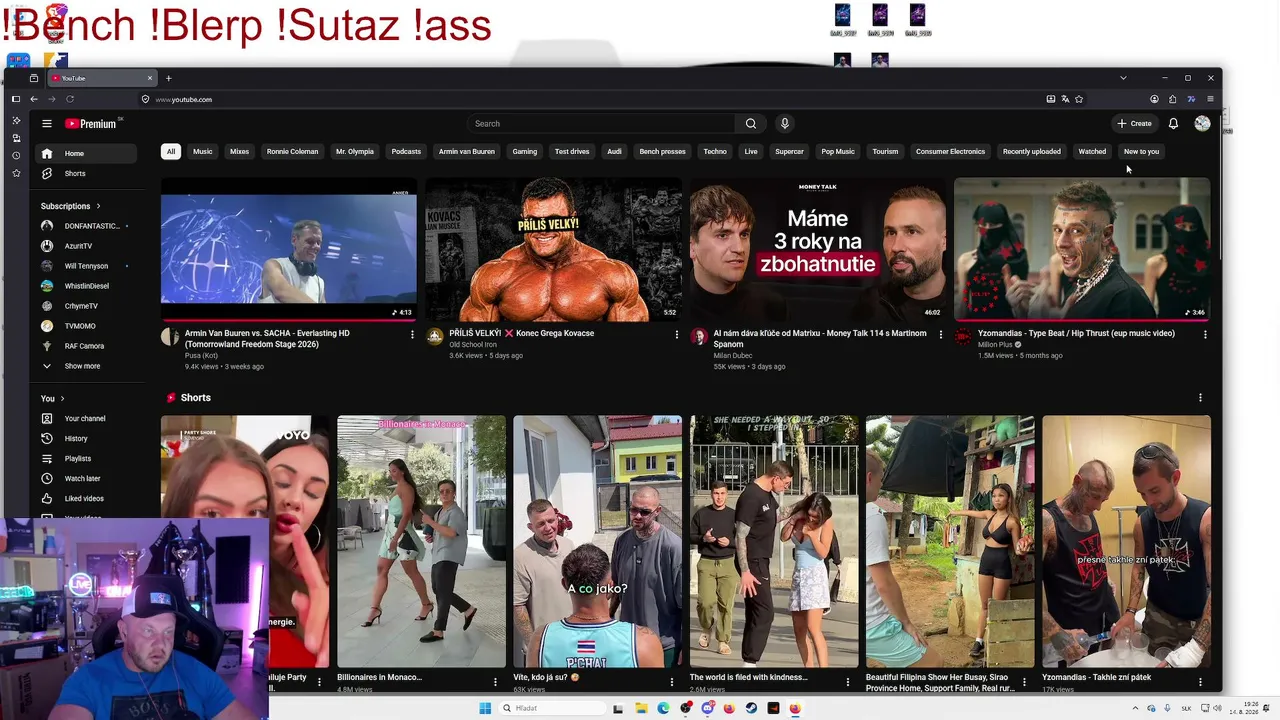1280x720 pixels.
Task: Open Steam from the taskbar
Action: point(752,708)
